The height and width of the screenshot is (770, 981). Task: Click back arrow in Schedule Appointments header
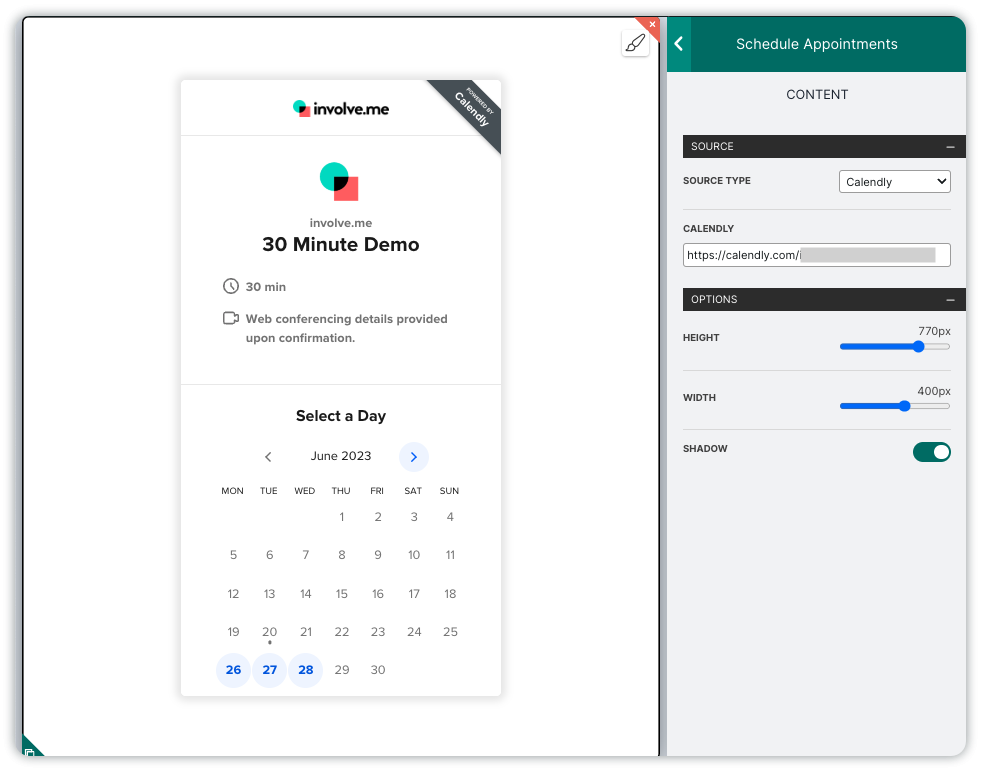click(679, 44)
